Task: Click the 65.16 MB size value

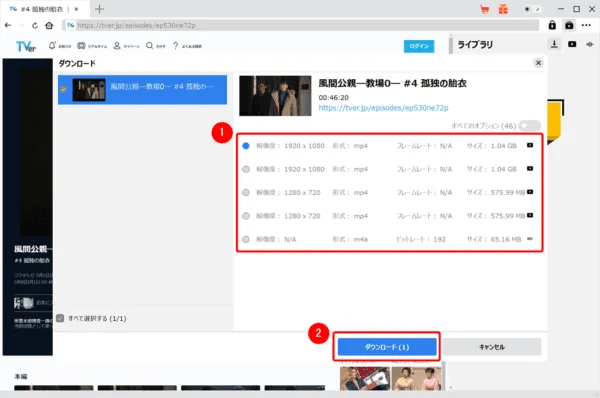Action: 506,239
